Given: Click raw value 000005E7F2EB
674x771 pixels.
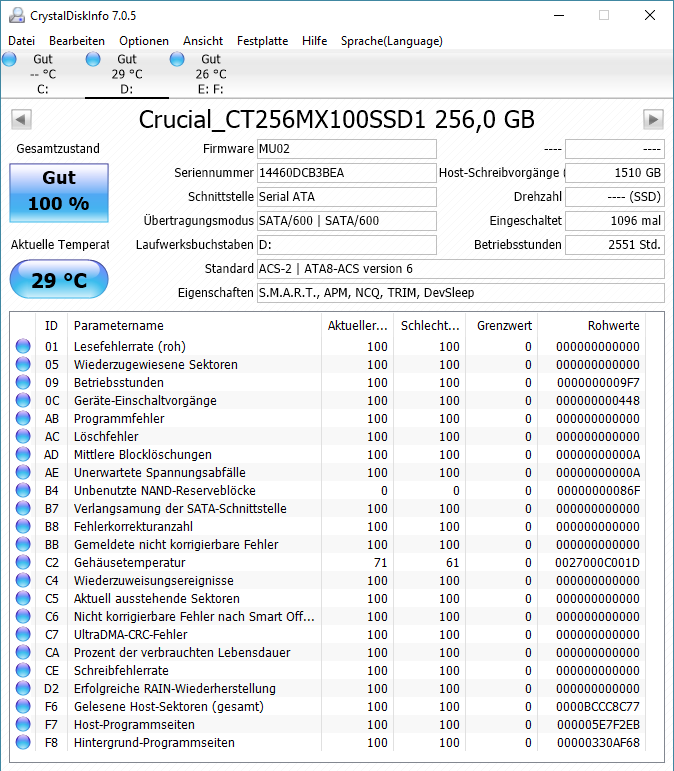Looking at the screenshot, I should point(598,725).
